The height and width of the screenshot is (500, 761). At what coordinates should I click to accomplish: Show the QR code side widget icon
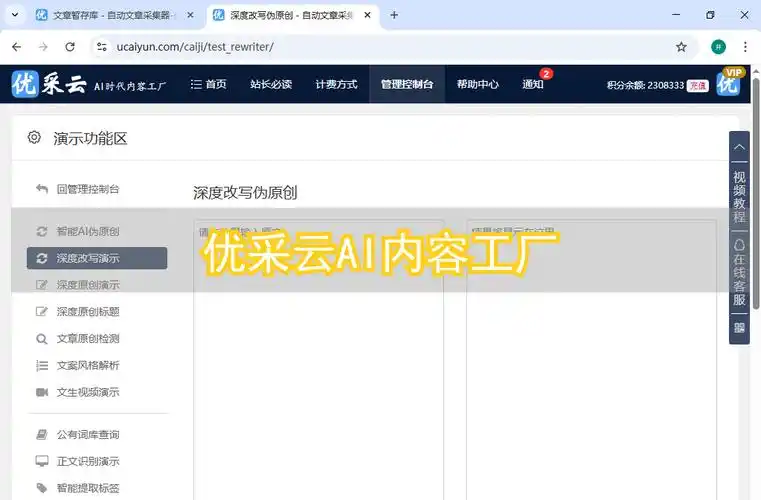[739, 328]
